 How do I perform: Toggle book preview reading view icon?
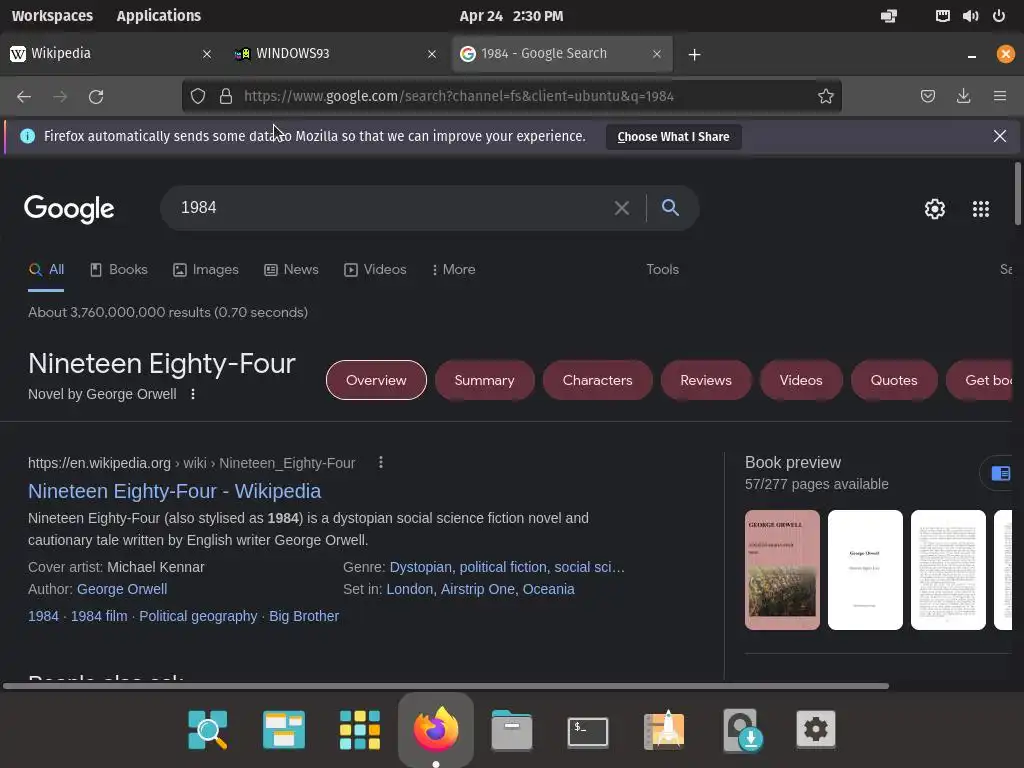pos(1000,473)
